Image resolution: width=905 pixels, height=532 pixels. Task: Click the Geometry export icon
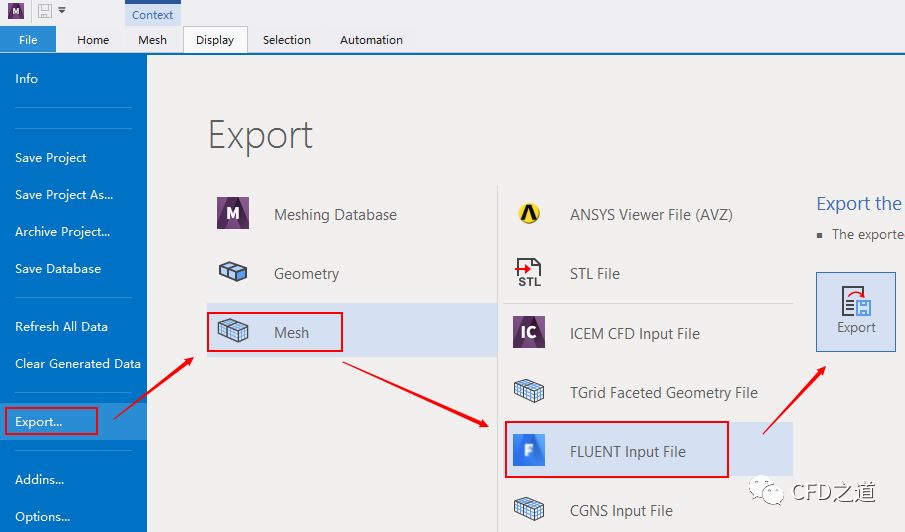click(x=233, y=273)
